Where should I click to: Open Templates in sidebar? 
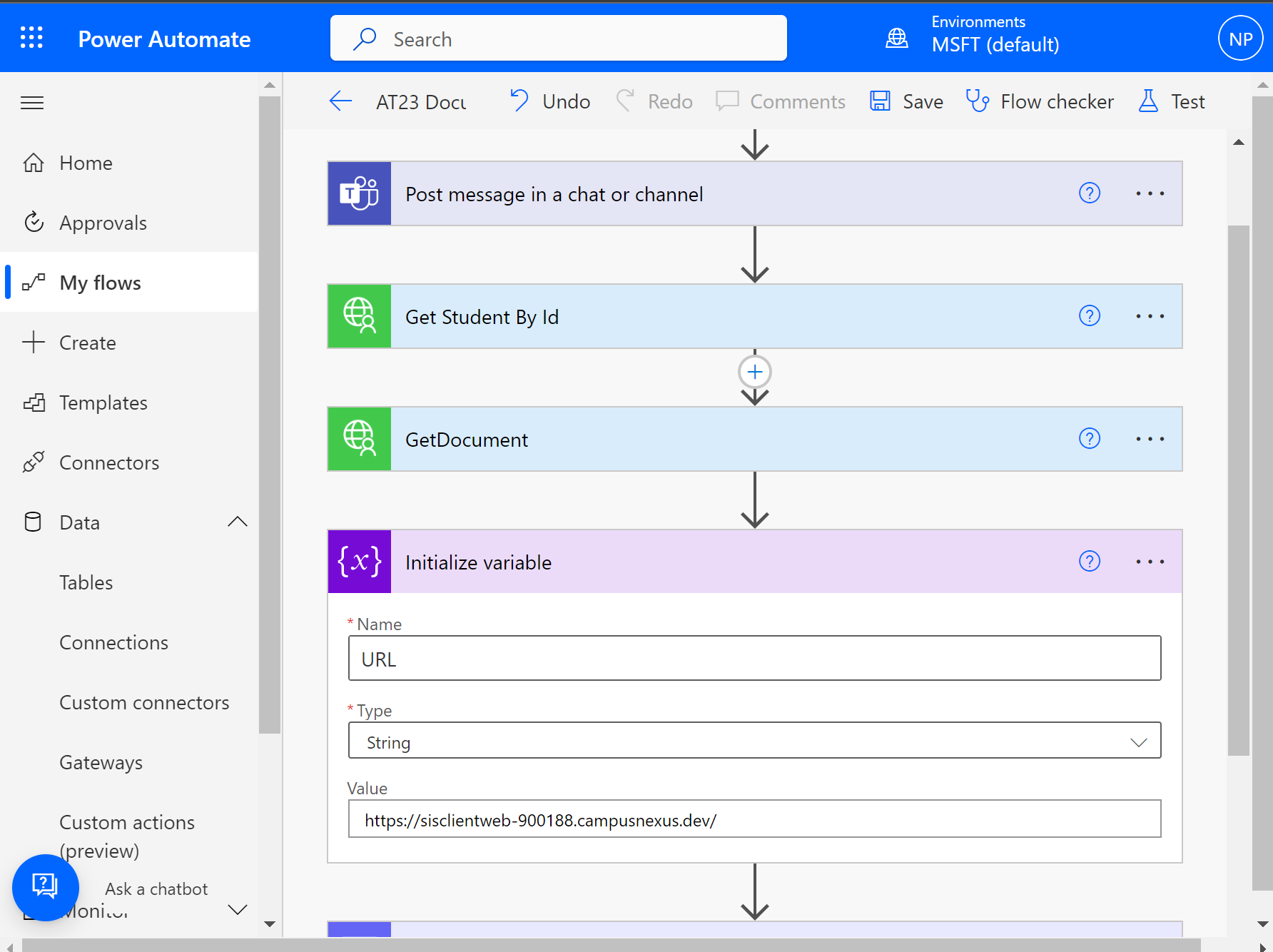130,402
